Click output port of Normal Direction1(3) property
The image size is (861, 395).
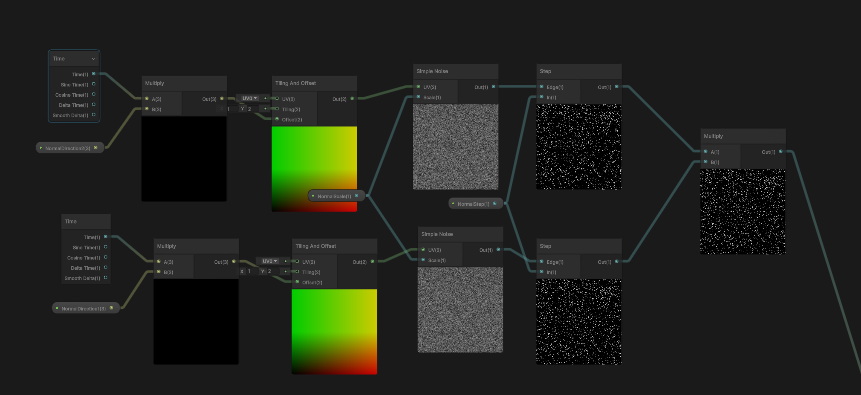(x=111, y=308)
